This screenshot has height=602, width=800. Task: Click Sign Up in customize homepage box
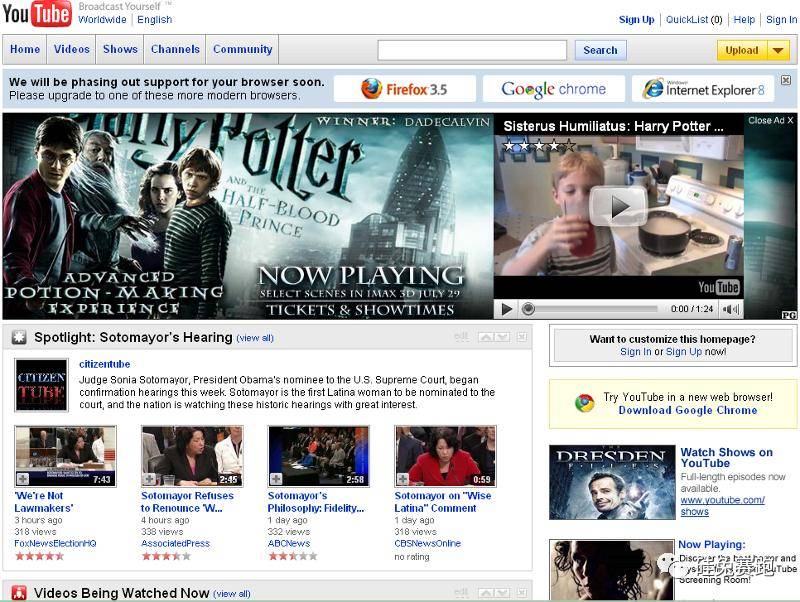(x=684, y=352)
